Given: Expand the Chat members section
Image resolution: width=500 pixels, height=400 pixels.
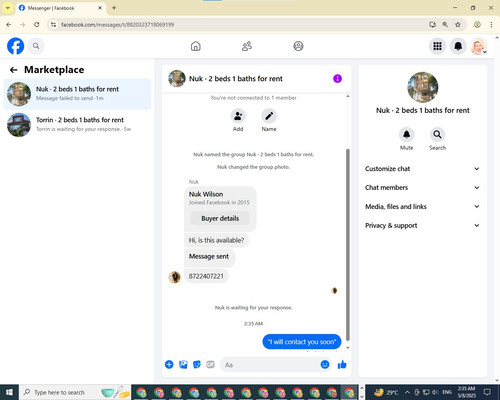Looking at the screenshot, I should (422, 188).
